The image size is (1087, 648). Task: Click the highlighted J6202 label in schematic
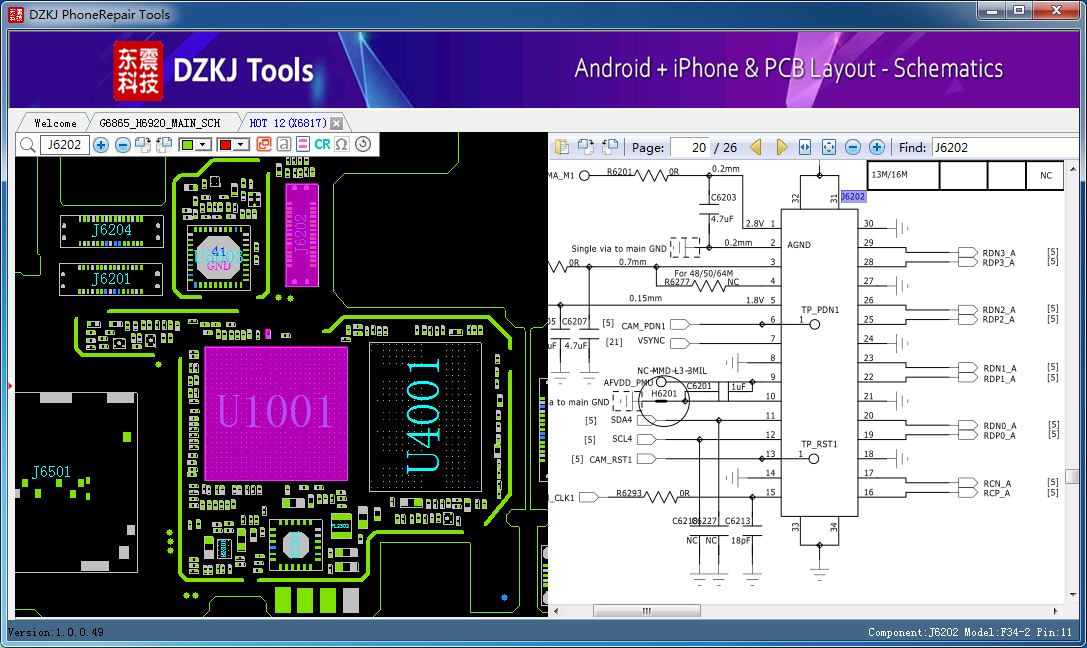point(853,196)
